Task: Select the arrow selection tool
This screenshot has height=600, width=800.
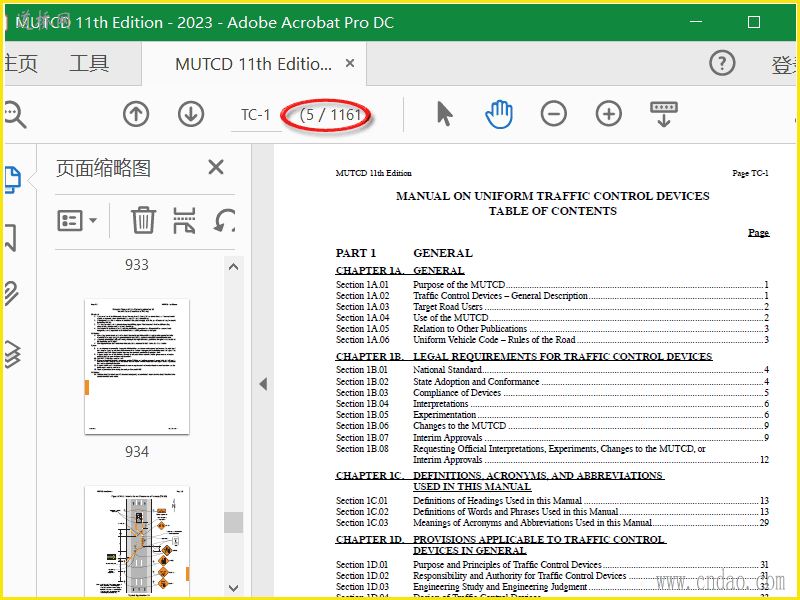Action: click(444, 114)
